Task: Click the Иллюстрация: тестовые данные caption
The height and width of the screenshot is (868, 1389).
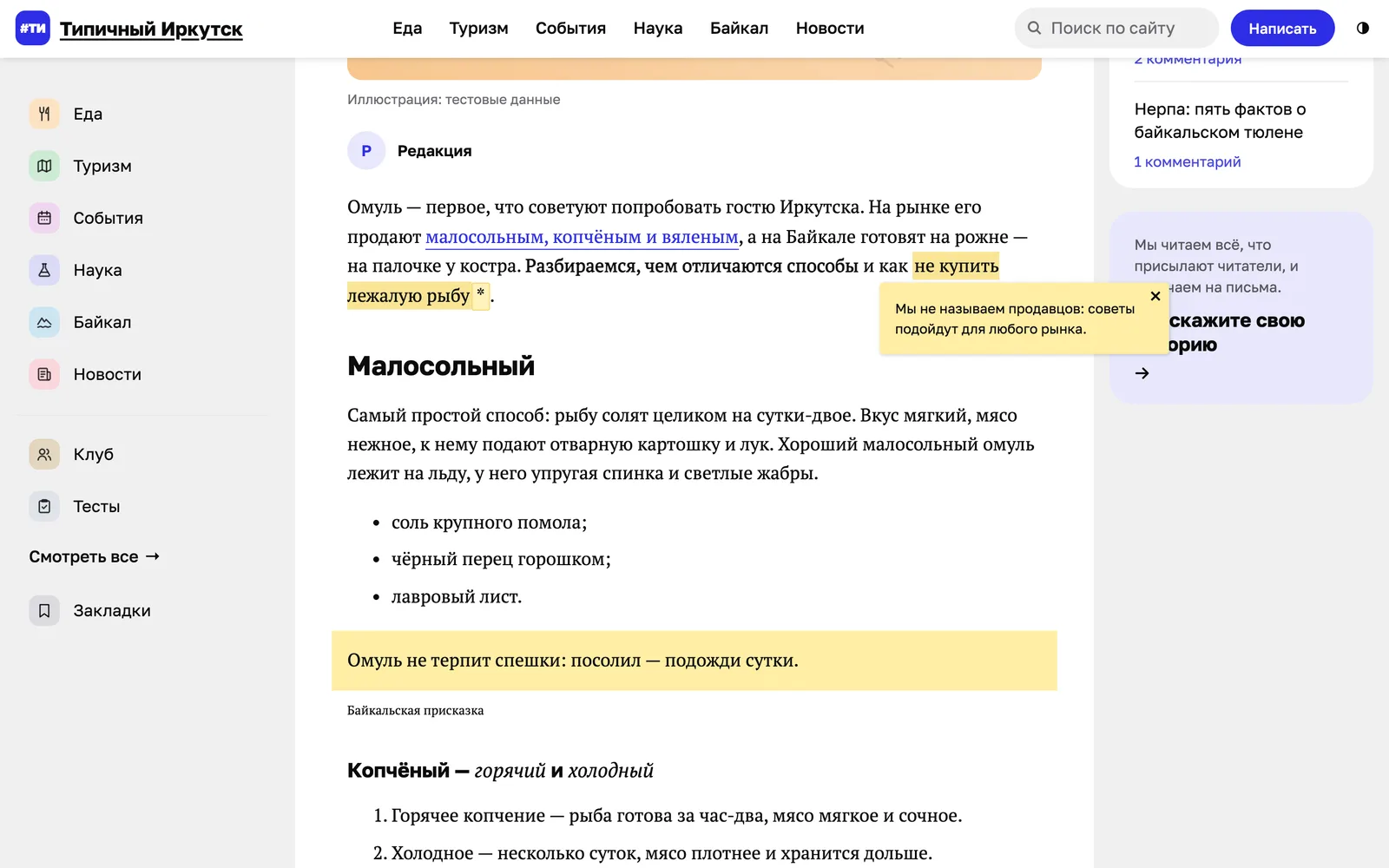Action: (453, 100)
